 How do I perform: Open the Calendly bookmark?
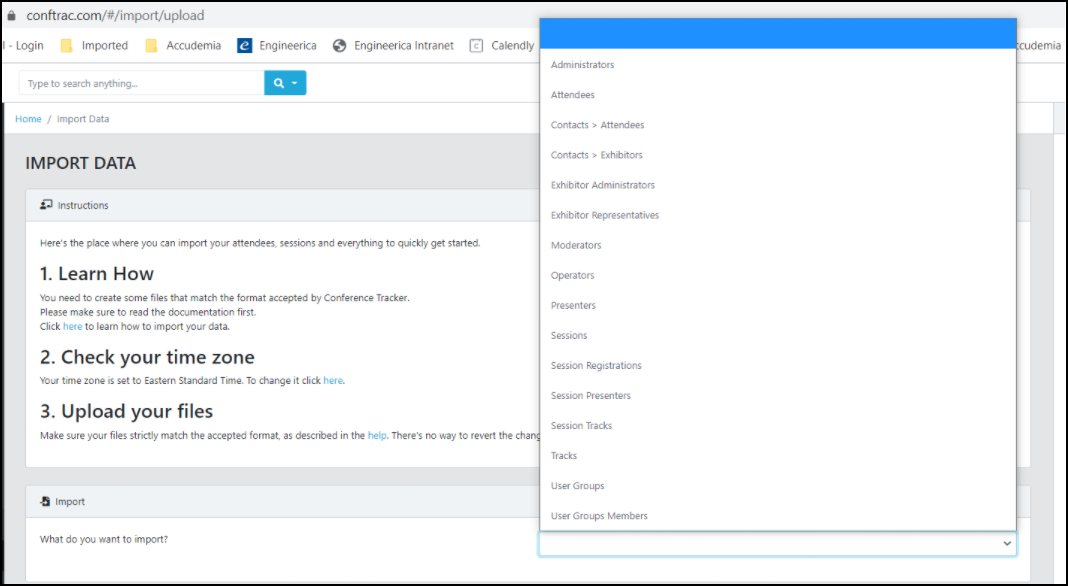point(502,46)
